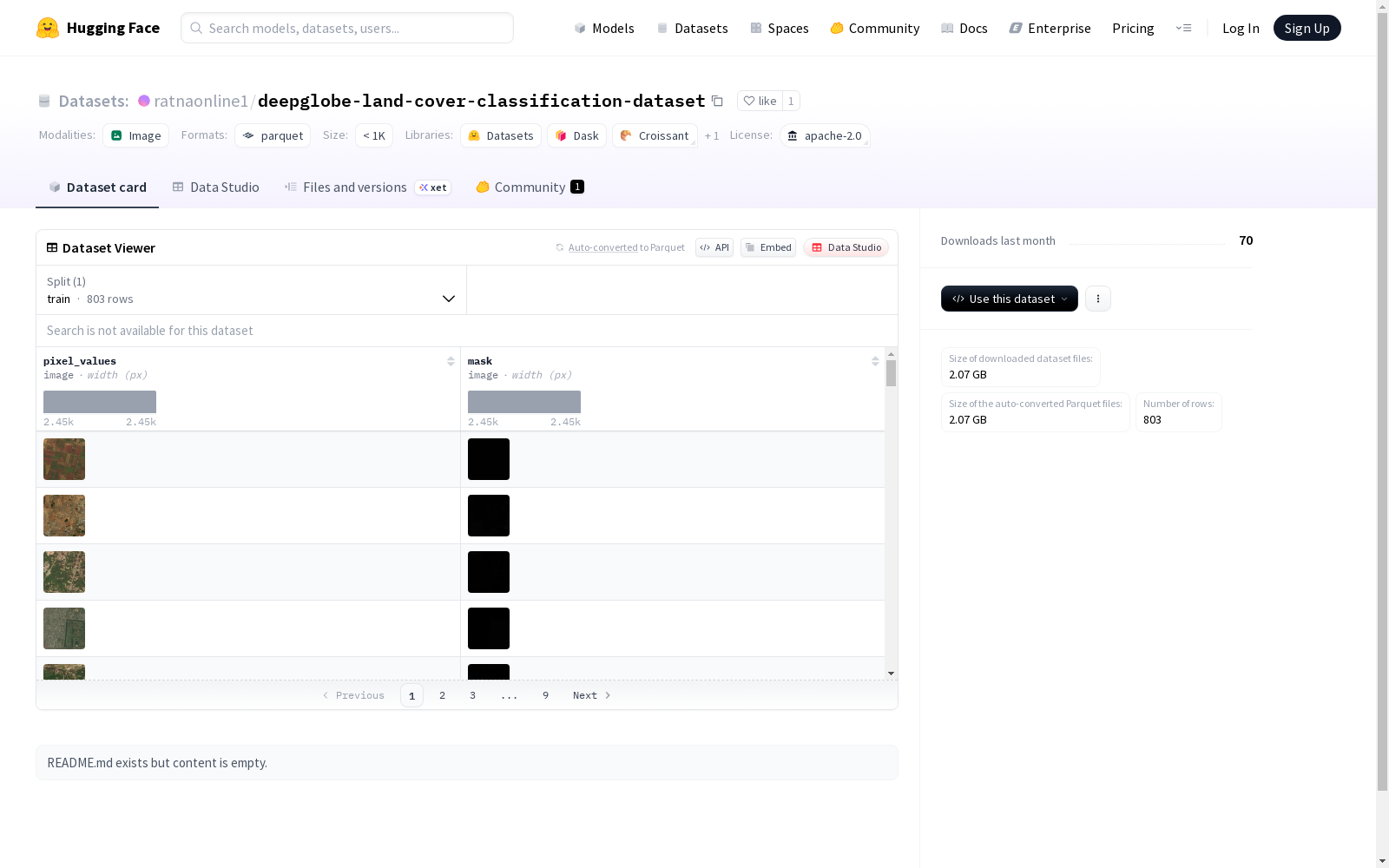Open the first satellite image thumbnail
The width and height of the screenshot is (1389, 868).
click(64, 459)
